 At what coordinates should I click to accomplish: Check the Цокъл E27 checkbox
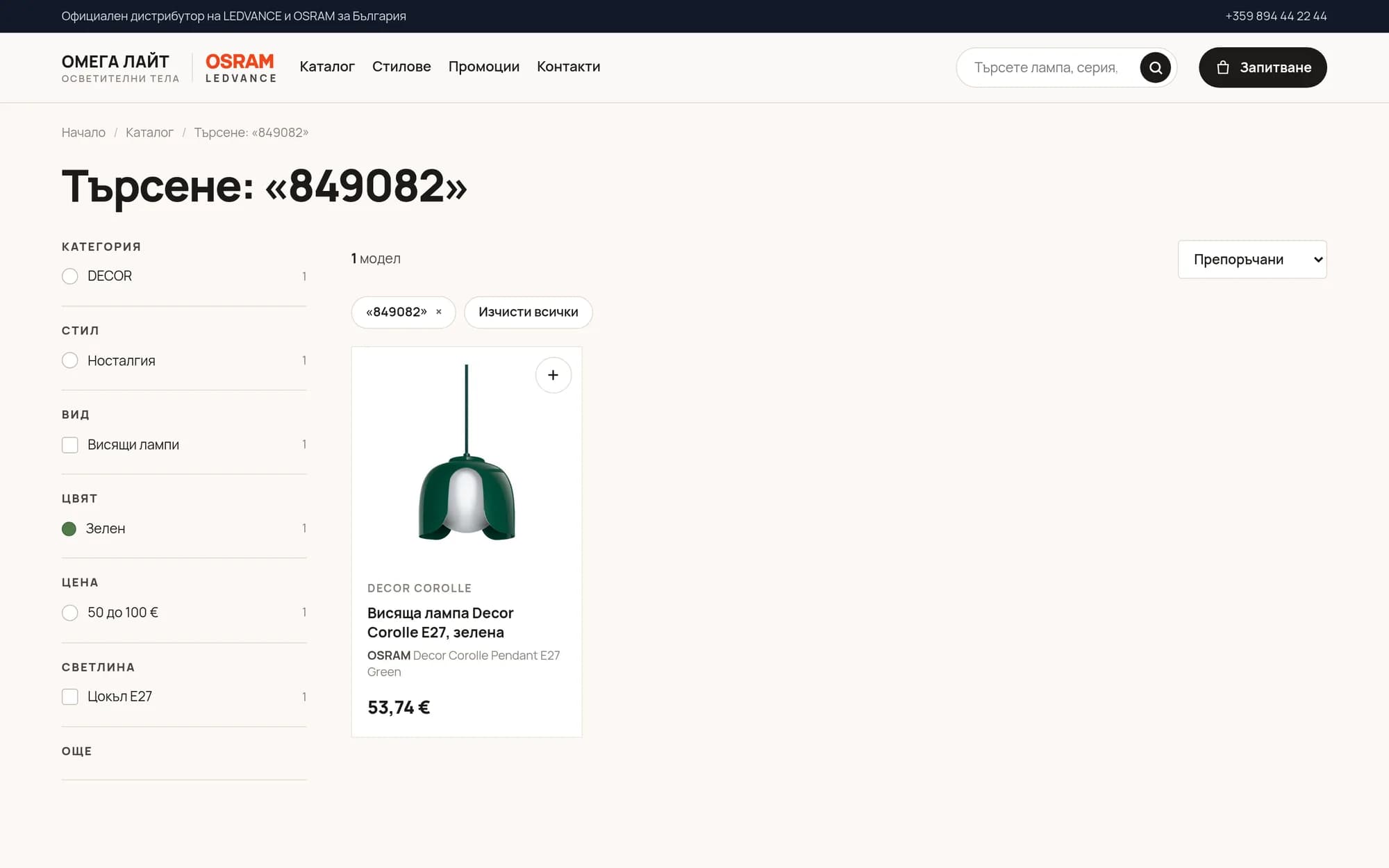coord(70,696)
